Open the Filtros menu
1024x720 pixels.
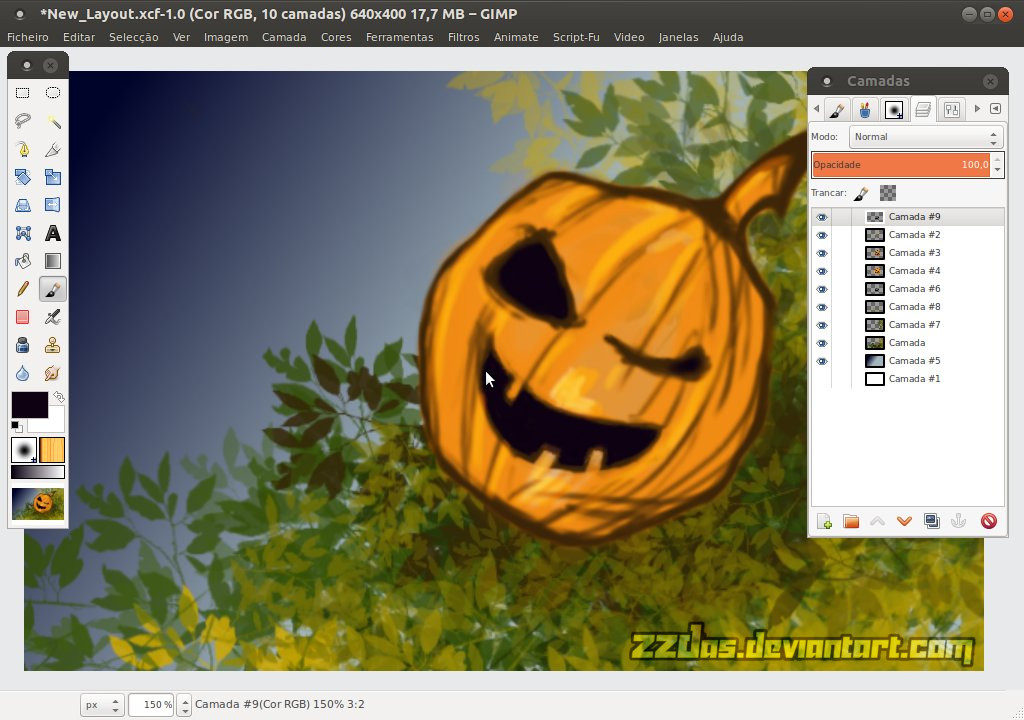pyautogui.click(x=463, y=37)
